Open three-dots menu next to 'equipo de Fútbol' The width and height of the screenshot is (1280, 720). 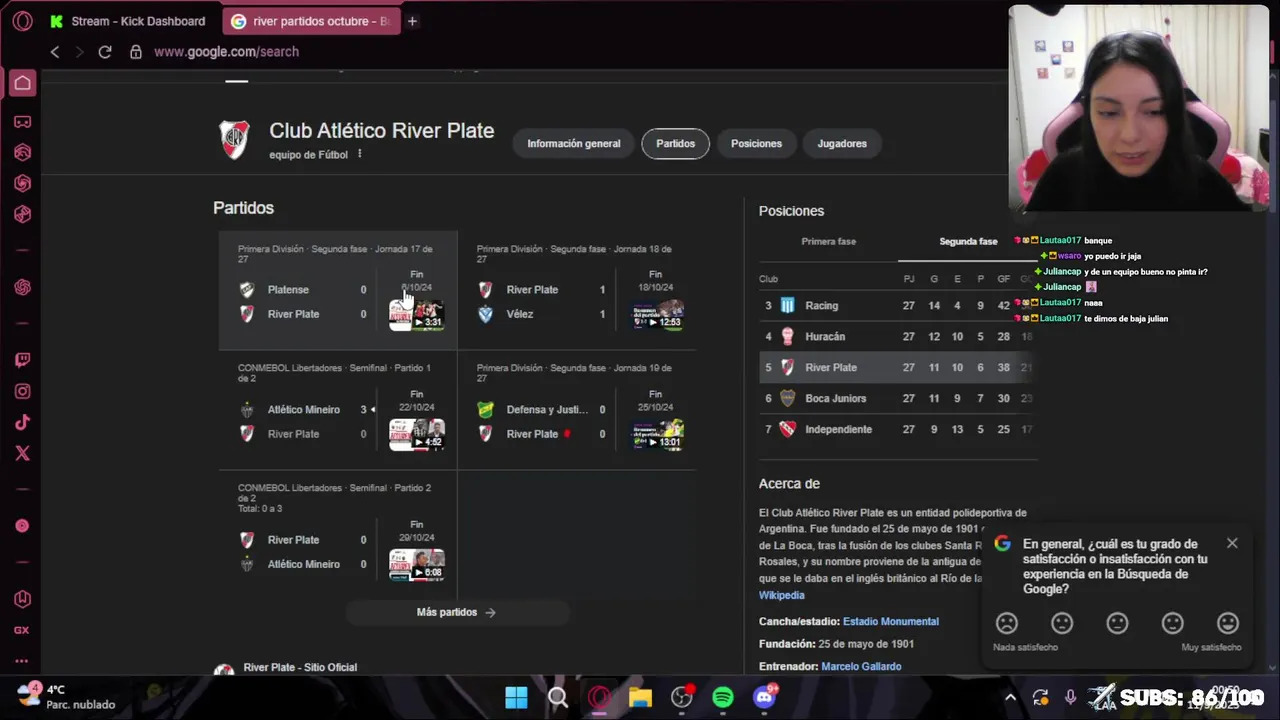(x=360, y=154)
